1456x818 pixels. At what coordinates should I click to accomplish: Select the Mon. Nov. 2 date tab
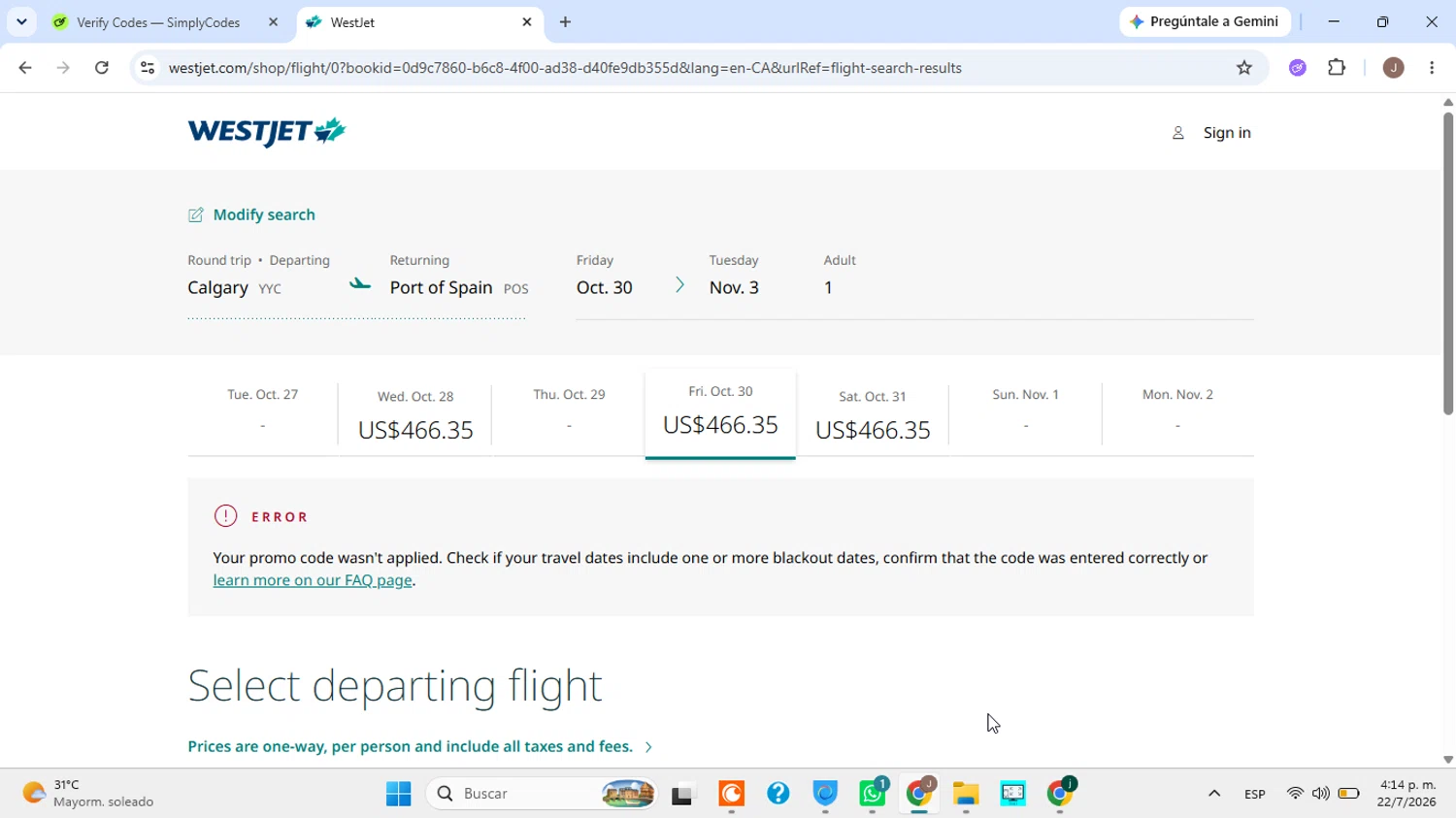click(x=1177, y=411)
